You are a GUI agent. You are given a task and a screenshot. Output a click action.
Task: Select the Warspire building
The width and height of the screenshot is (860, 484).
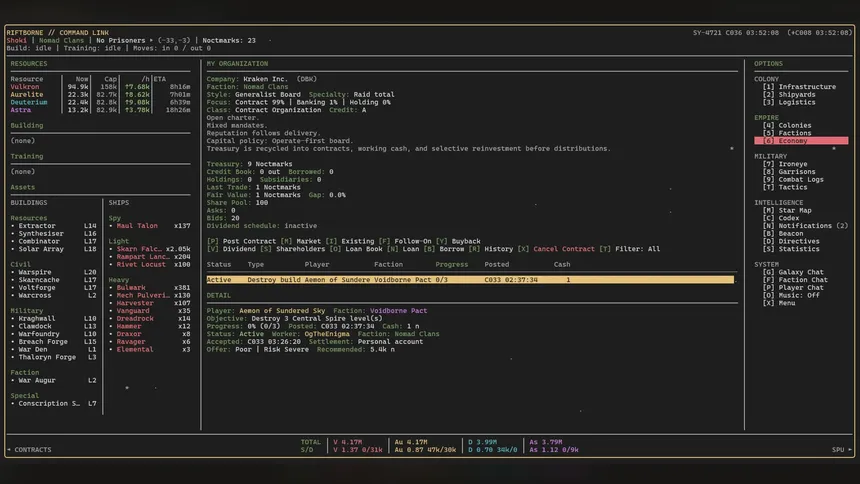[54, 272]
